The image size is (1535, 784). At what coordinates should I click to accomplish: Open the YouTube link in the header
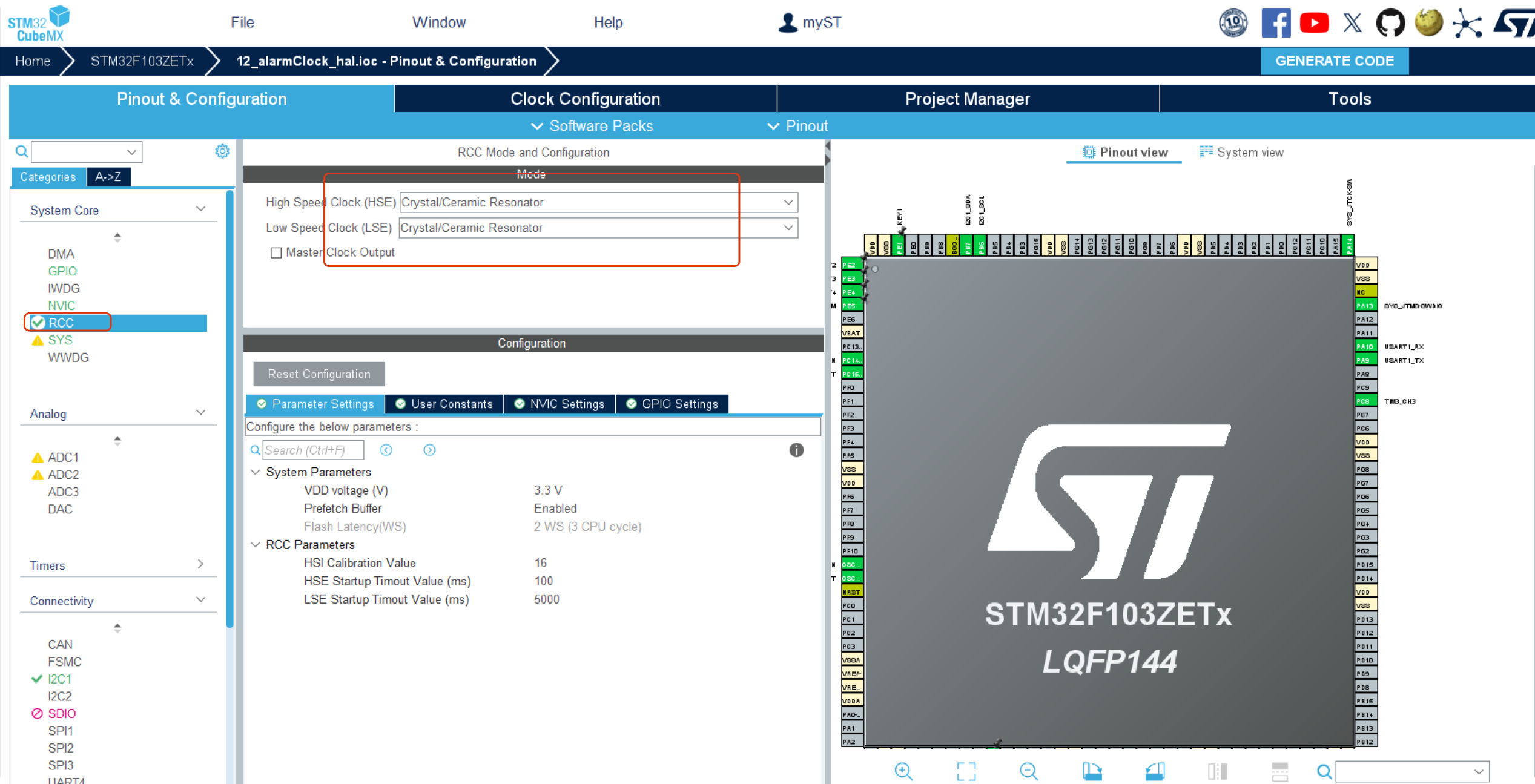coord(1315,22)
